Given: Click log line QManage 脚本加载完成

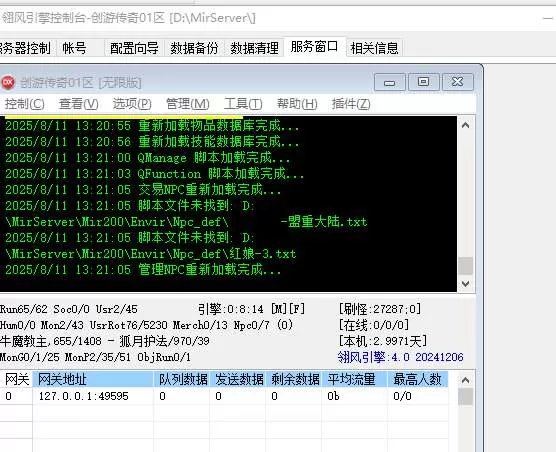Looking at the screenshot, I should click(x=148, y=158).
